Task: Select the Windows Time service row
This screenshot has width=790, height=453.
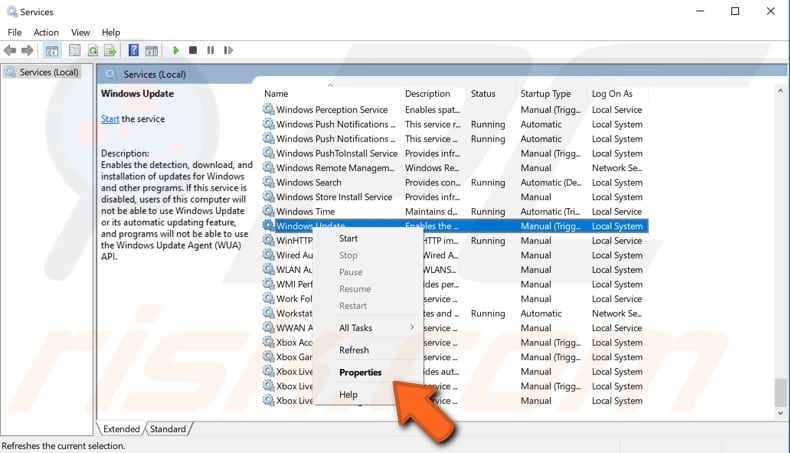Action: click(x=455, y=212)
